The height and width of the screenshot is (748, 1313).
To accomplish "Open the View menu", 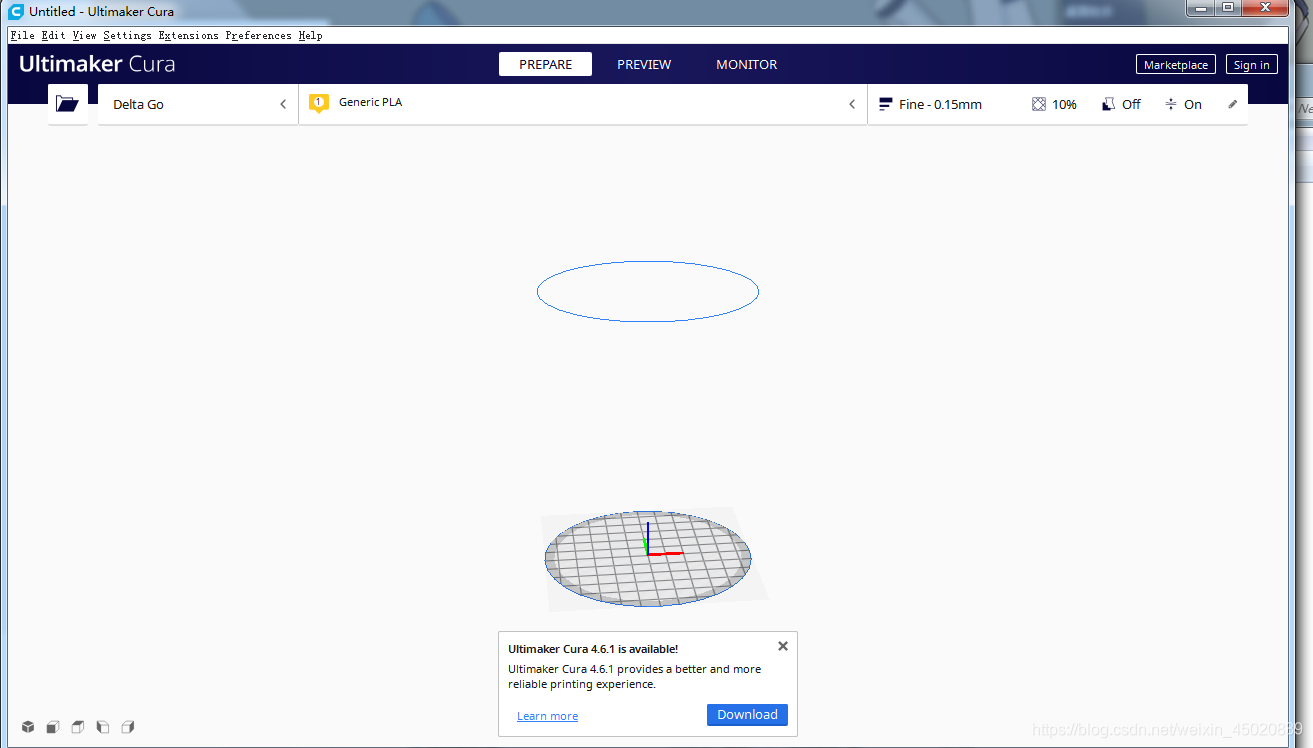I will tap(84, 35).
